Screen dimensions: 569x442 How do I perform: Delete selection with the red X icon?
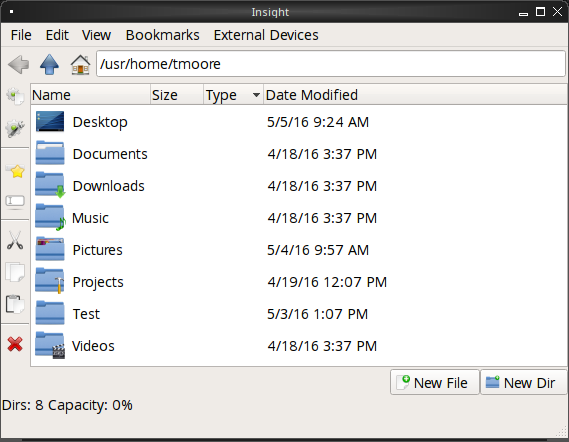tap(15, 344)
